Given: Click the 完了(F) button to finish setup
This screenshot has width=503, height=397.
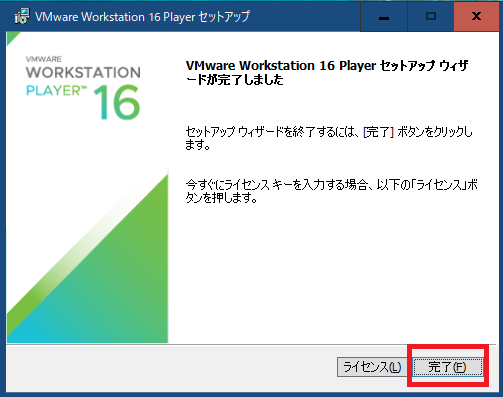Looking at the screenshot, I should tap(448, 367).
